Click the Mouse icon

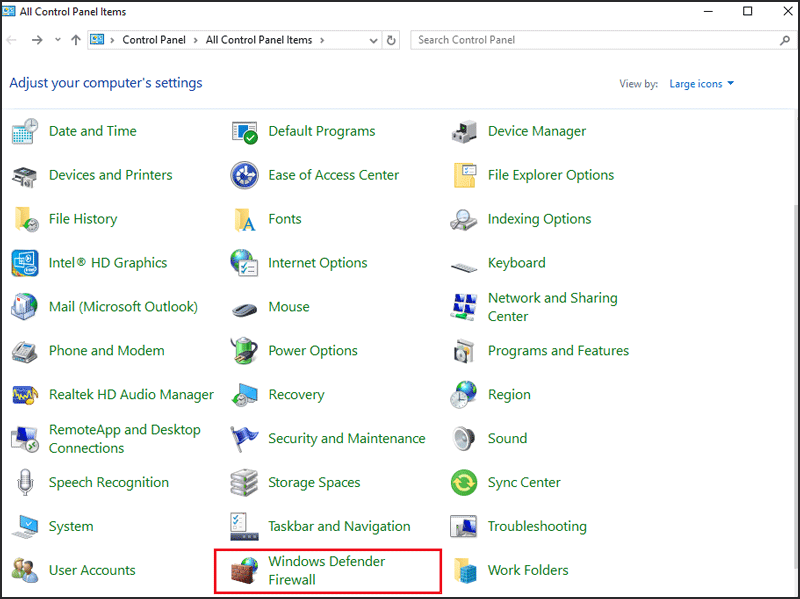[244, 309]
